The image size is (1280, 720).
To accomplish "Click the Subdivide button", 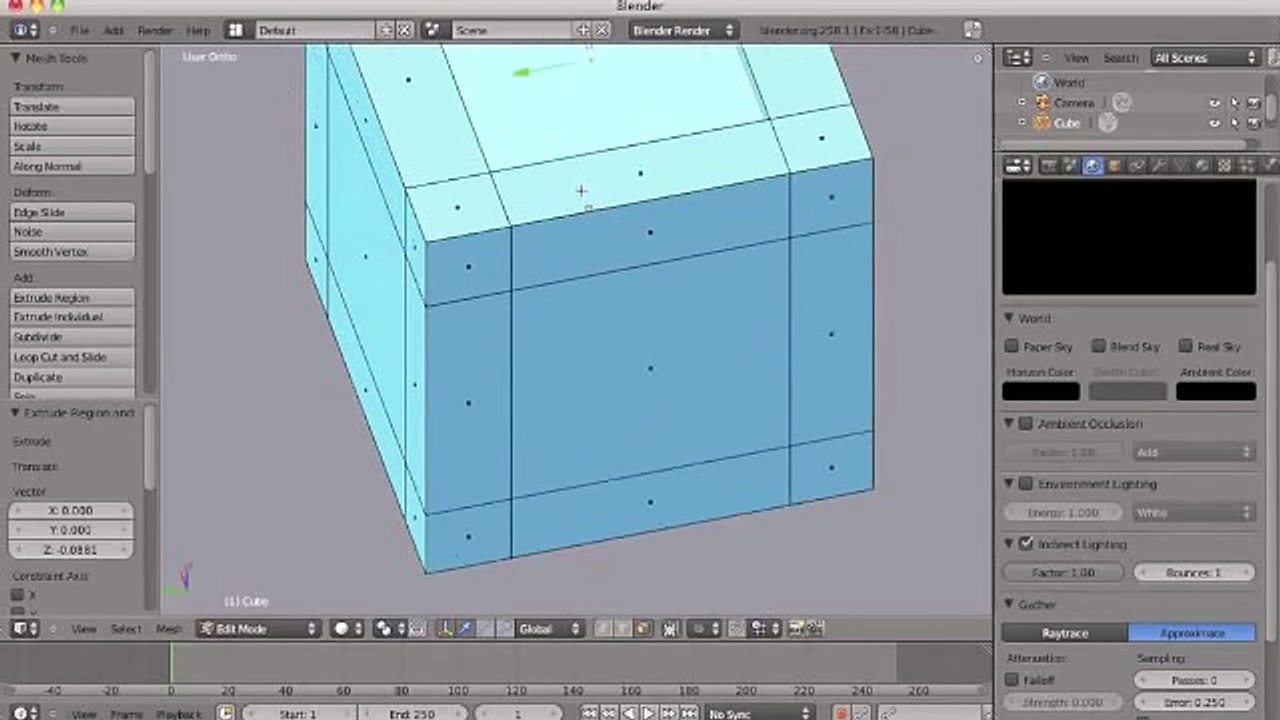I will 72,337.
